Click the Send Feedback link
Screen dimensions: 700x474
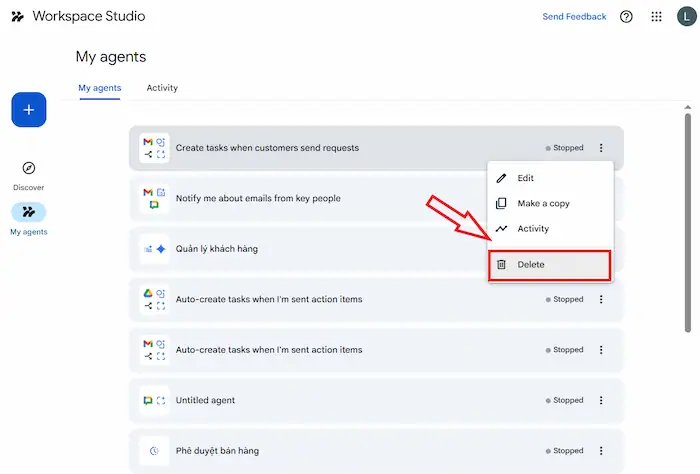pos(574,17)
